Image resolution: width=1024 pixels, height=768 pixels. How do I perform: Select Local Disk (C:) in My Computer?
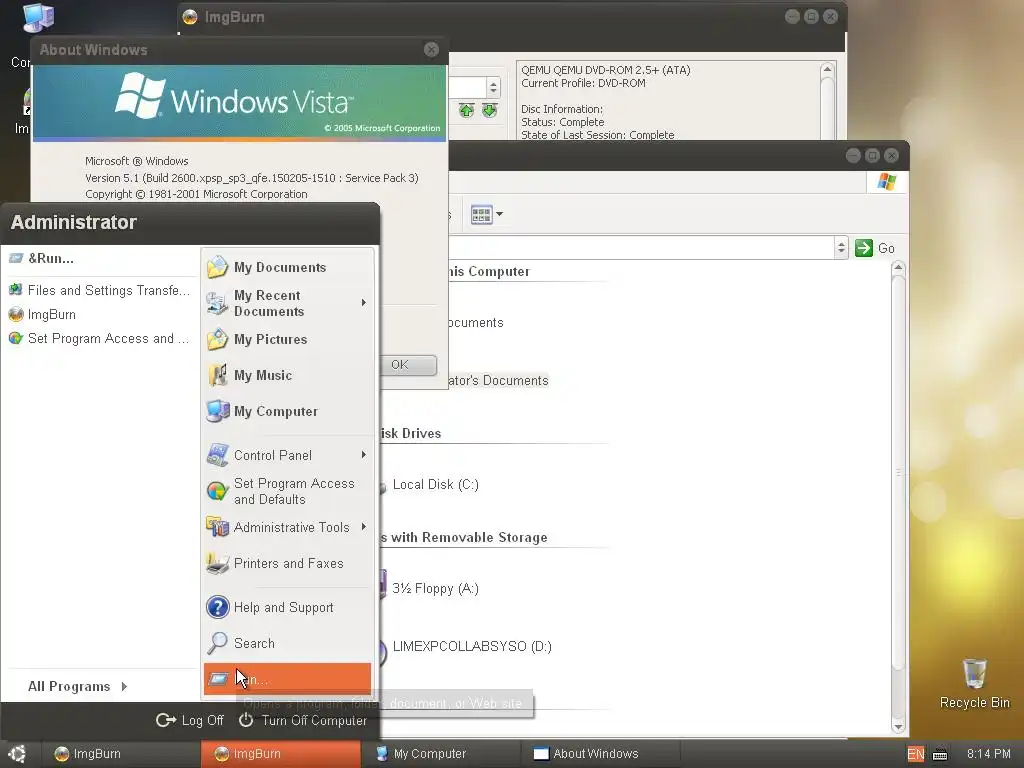pyautogui.click(x=436, y=485)
